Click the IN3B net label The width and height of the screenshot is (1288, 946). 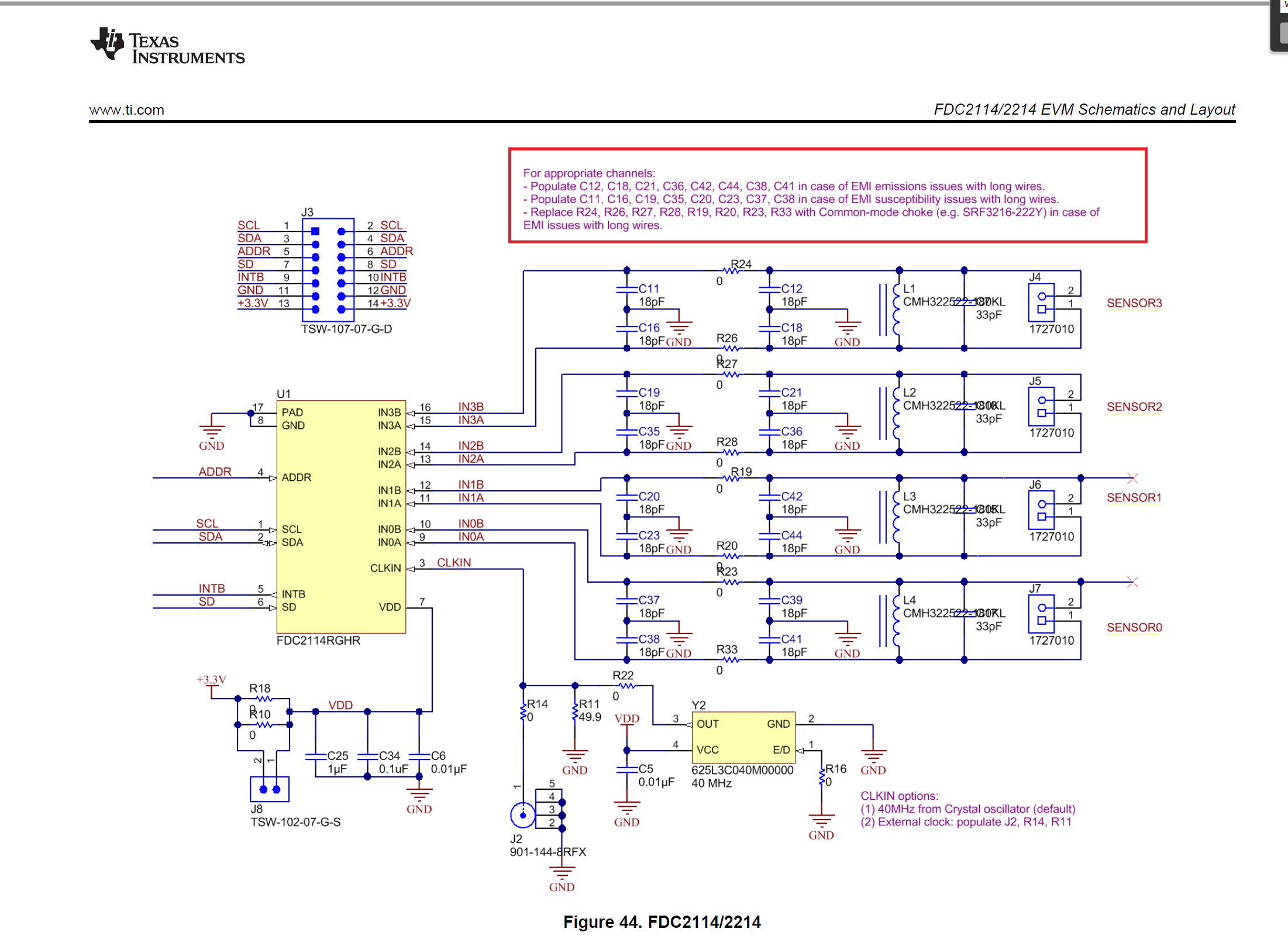pos(471,407)
